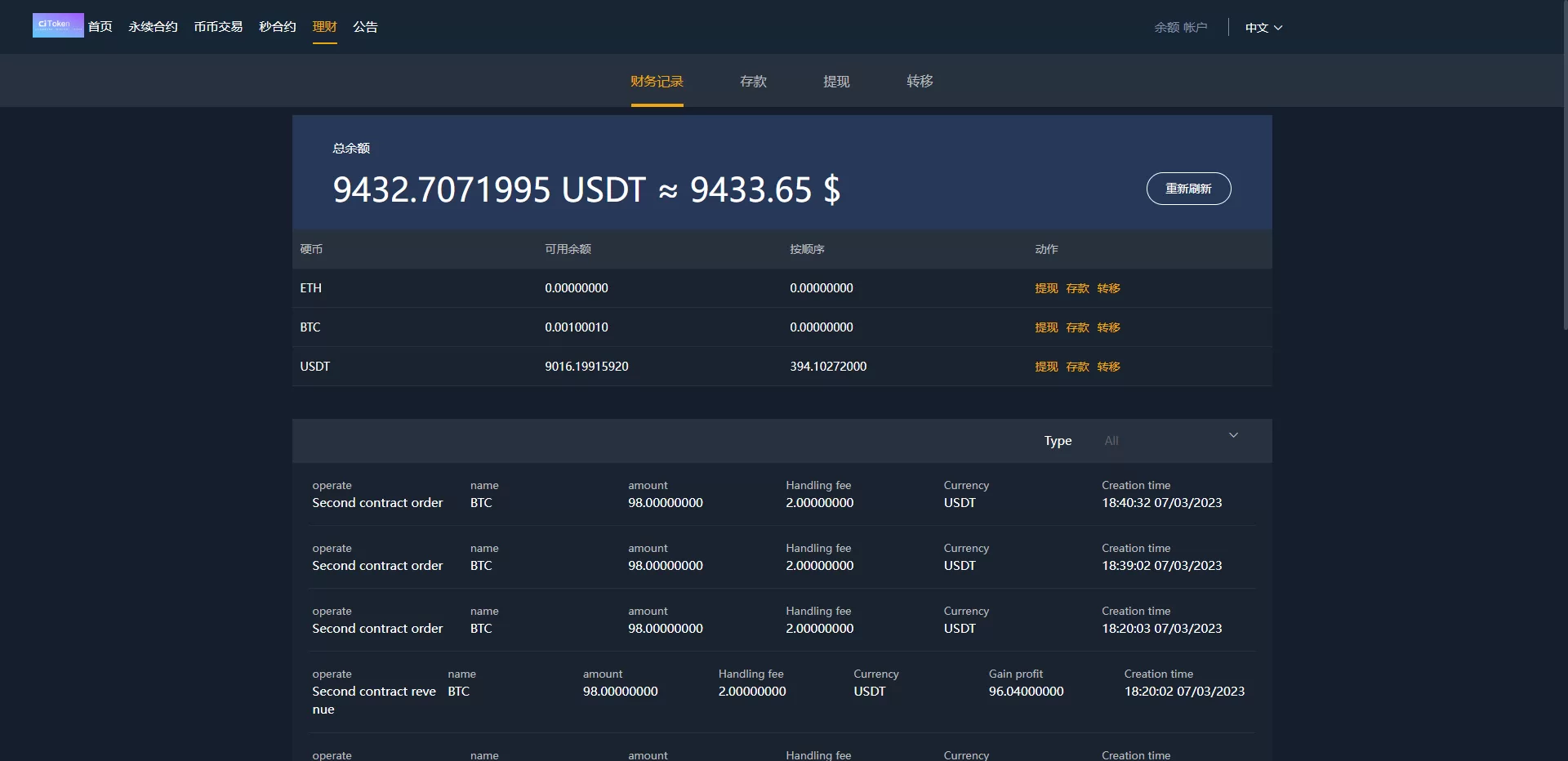This screenshot has height=761, width=1568.
Task: Switch to the 存款 deposit tab
Action: (753, 82)
